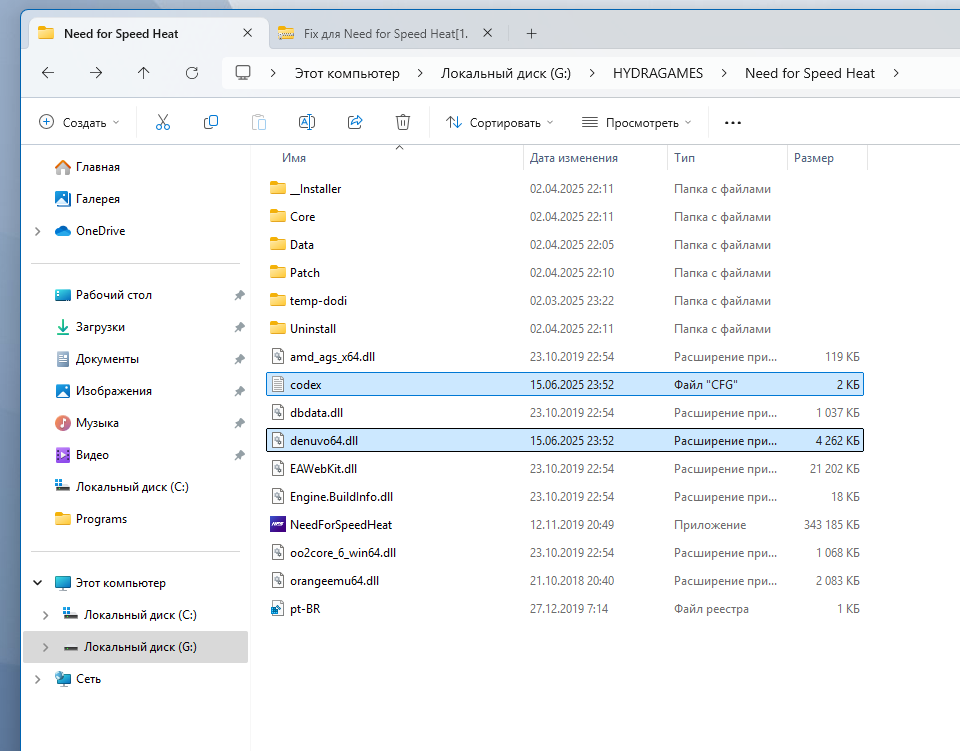The height and width of the screenshot is (751, 960).
Task: Close the Need for Speed Heat tab
Action: click(247, 33)
